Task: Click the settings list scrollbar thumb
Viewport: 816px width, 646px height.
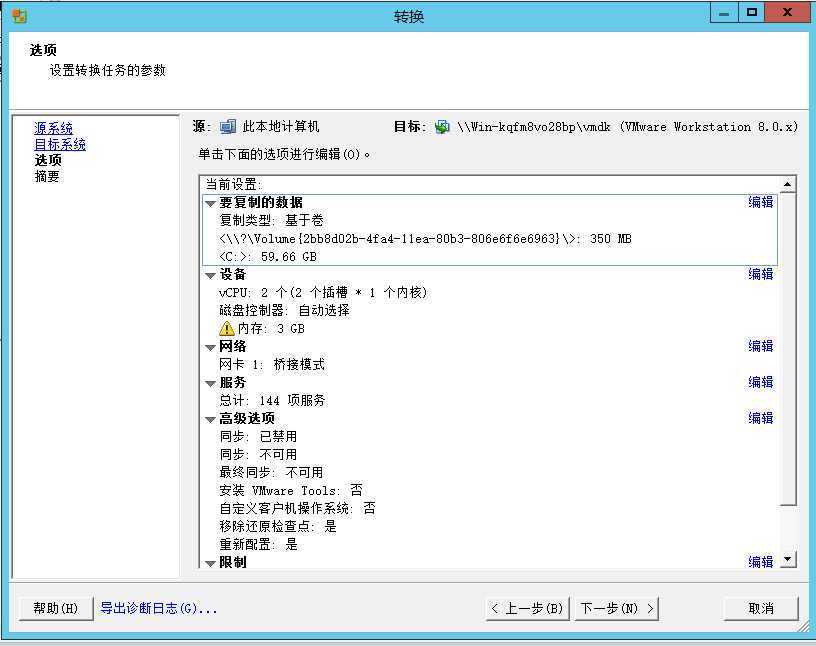Action: click(788, 349)
